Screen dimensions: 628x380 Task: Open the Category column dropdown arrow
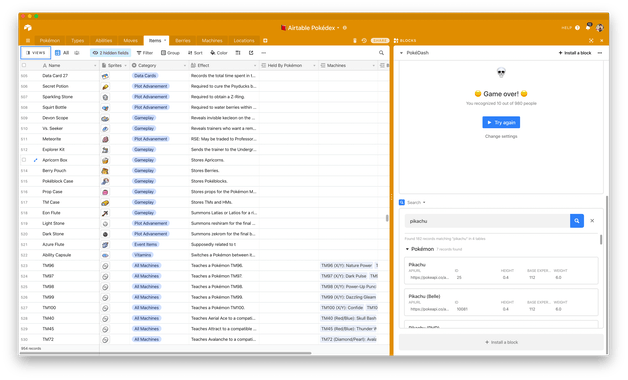pyautogui.click(x=185, y=65)
